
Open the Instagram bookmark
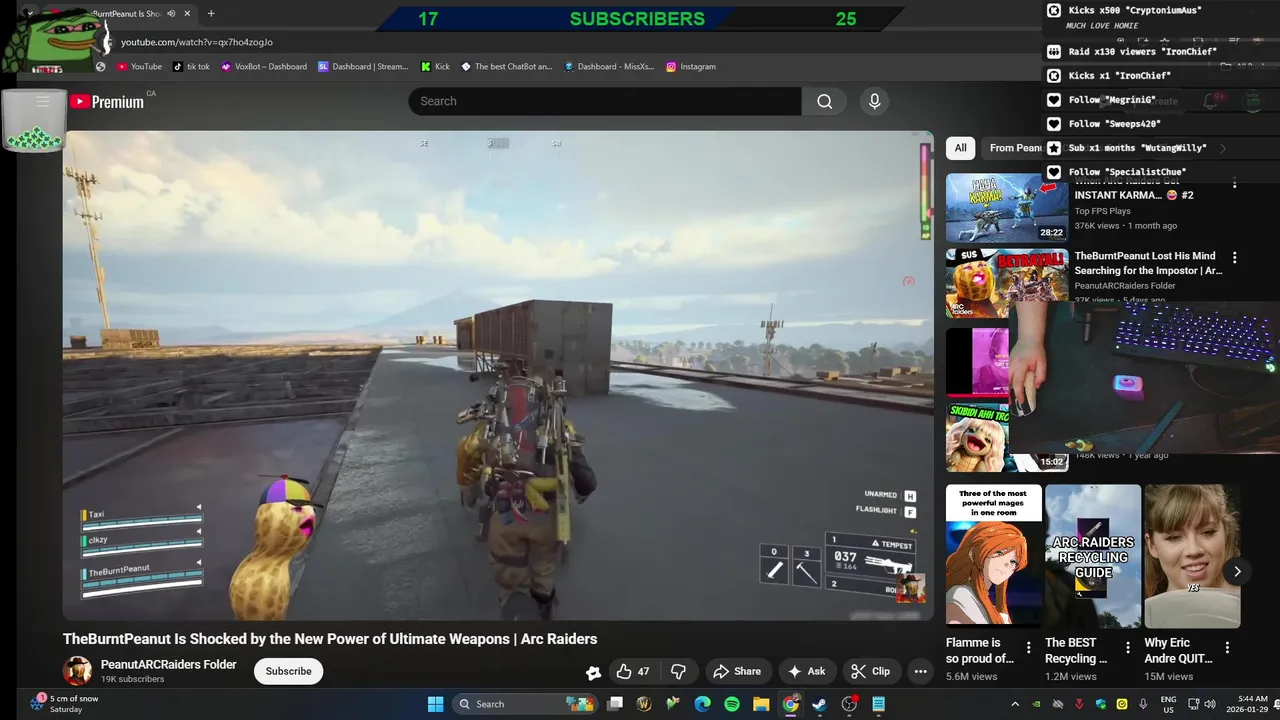pyautogui.click(x=691, y=67)
